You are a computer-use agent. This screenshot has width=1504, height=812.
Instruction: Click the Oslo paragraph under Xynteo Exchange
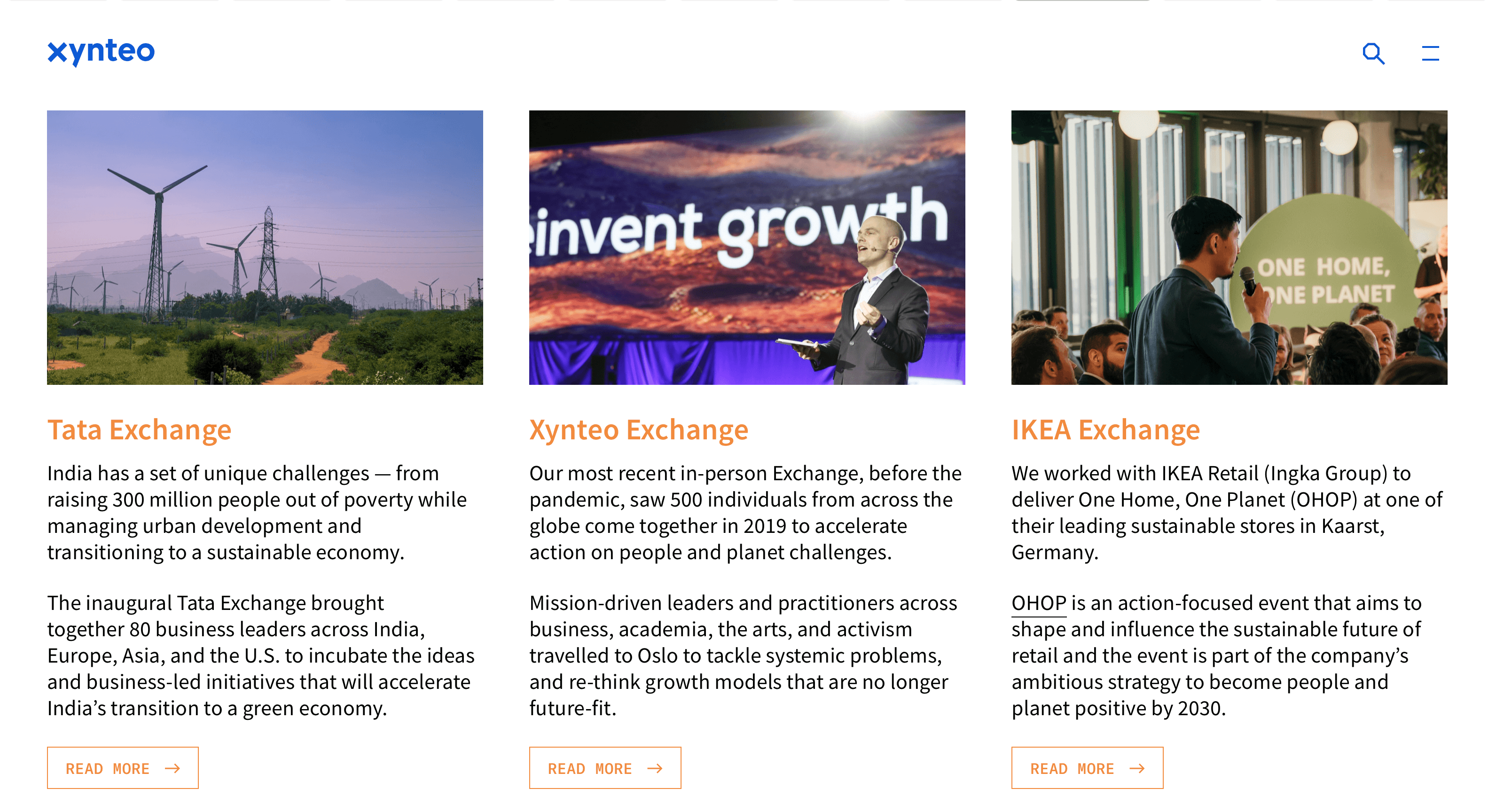click(x=743, y=656)
